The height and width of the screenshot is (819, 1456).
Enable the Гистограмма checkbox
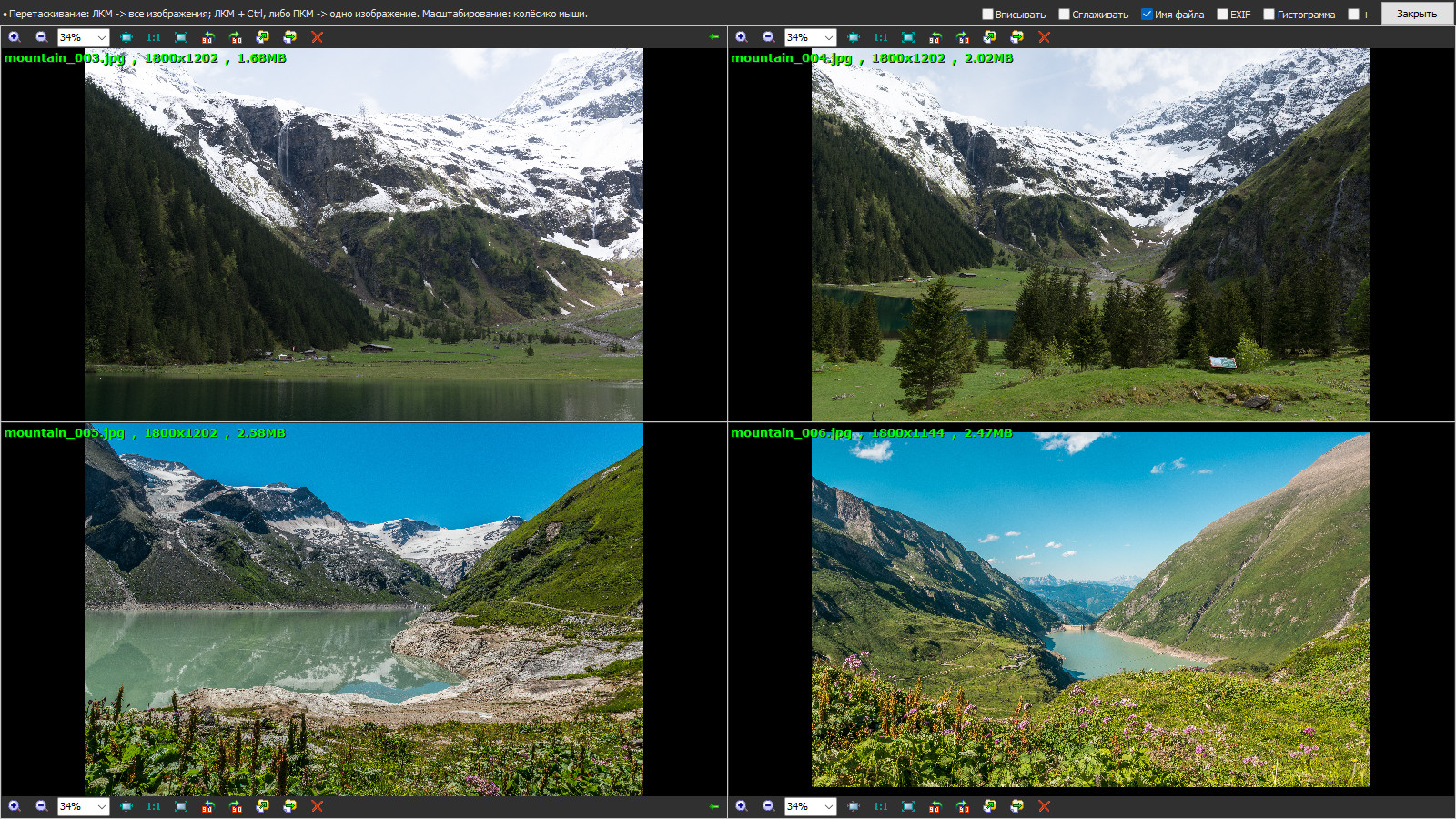coord(1269,14)
